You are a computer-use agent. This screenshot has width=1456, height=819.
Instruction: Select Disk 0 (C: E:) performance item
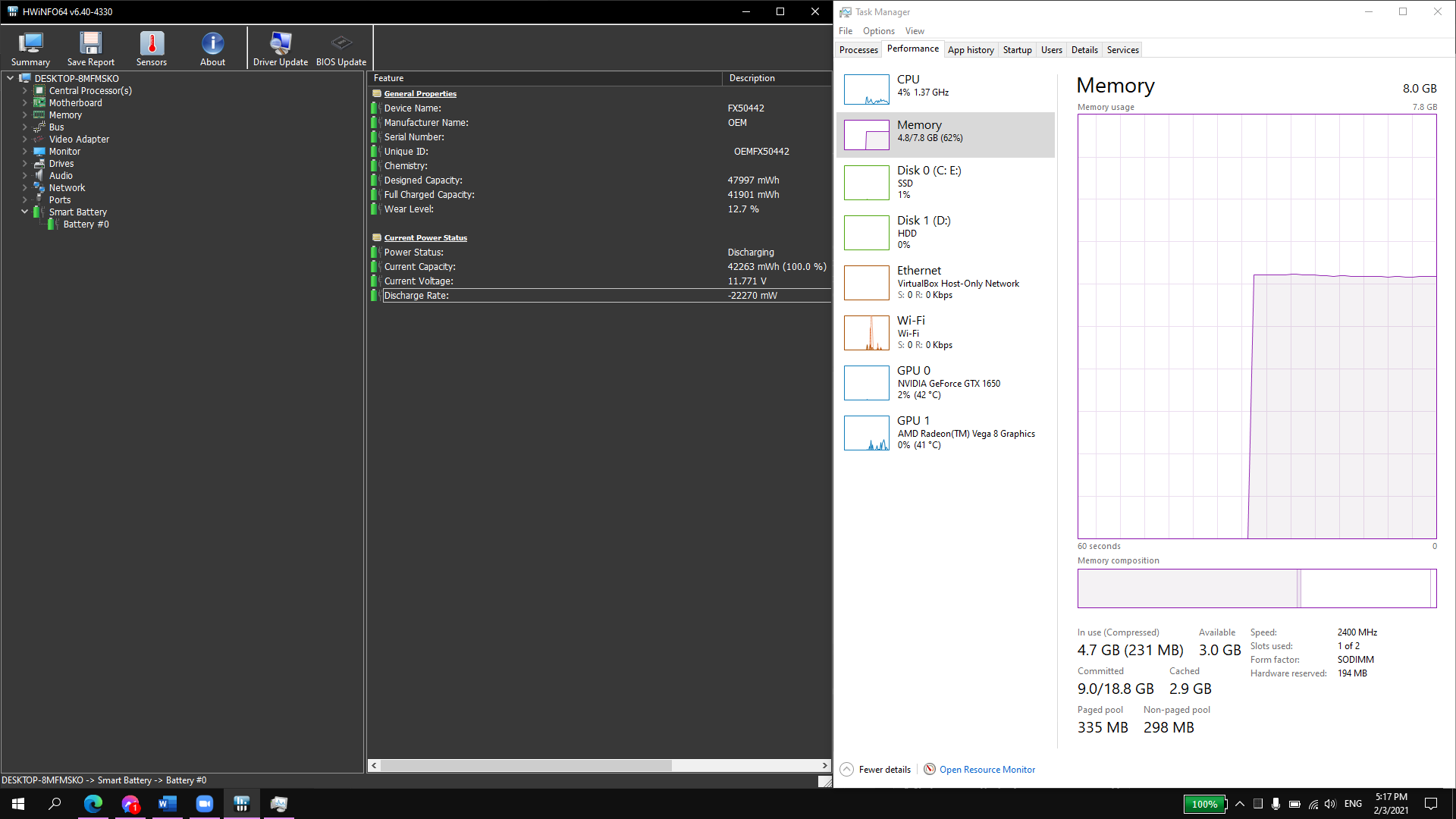point(945,182)
